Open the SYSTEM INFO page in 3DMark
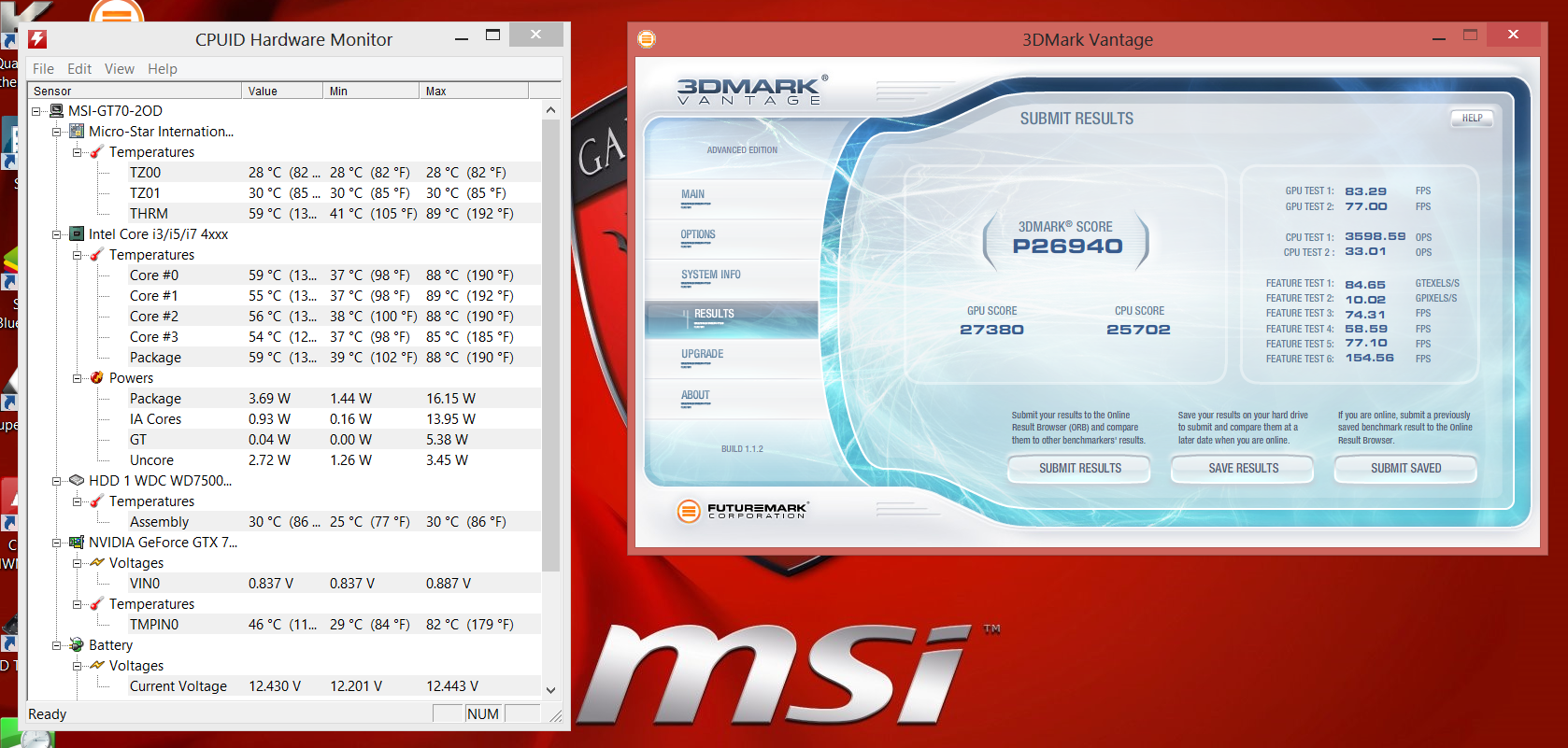The image size is (1568, 748). pyautogui.click(x=711, y=275)
